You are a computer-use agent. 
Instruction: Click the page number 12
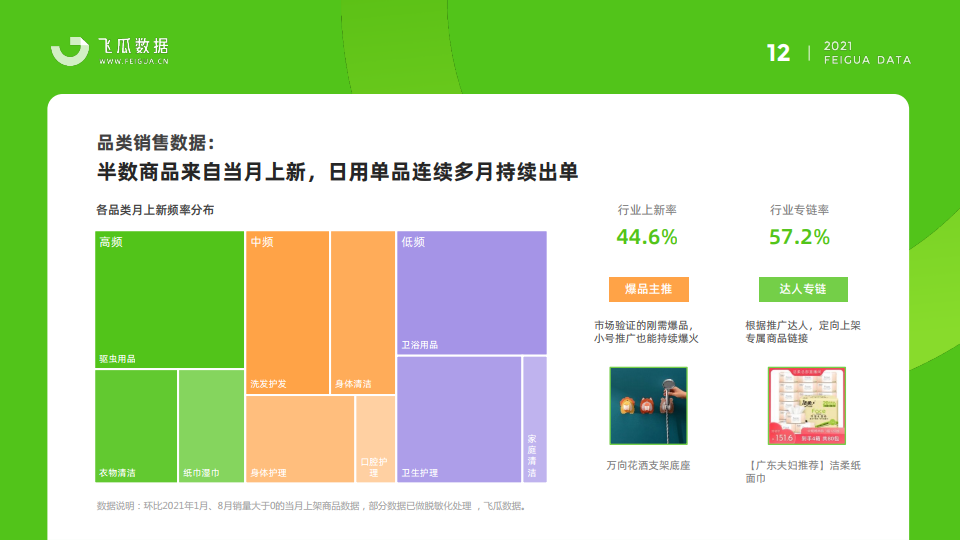(778, 53)
